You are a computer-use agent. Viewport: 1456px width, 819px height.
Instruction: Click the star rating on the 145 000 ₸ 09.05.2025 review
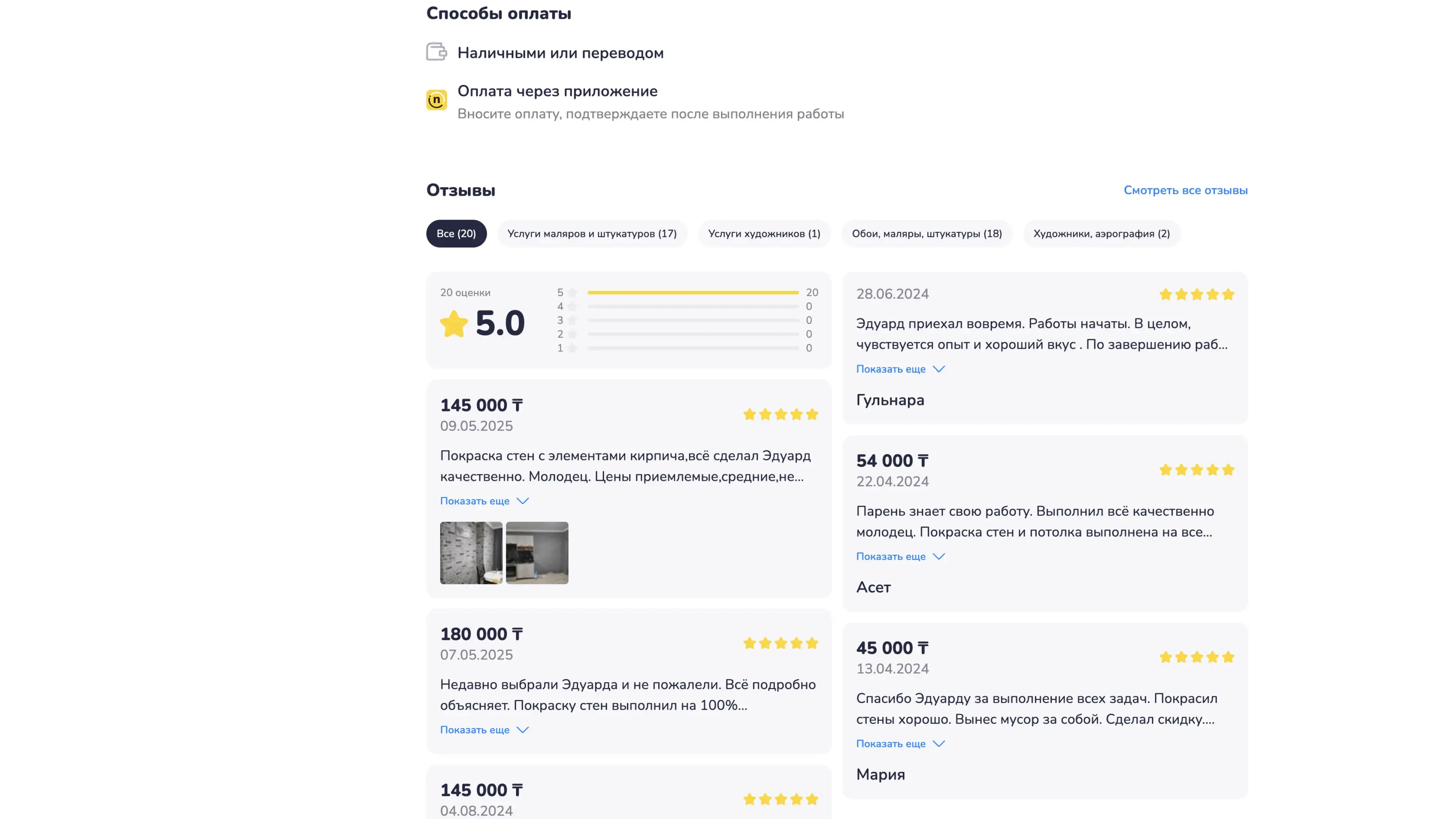(x=780, y=414)
